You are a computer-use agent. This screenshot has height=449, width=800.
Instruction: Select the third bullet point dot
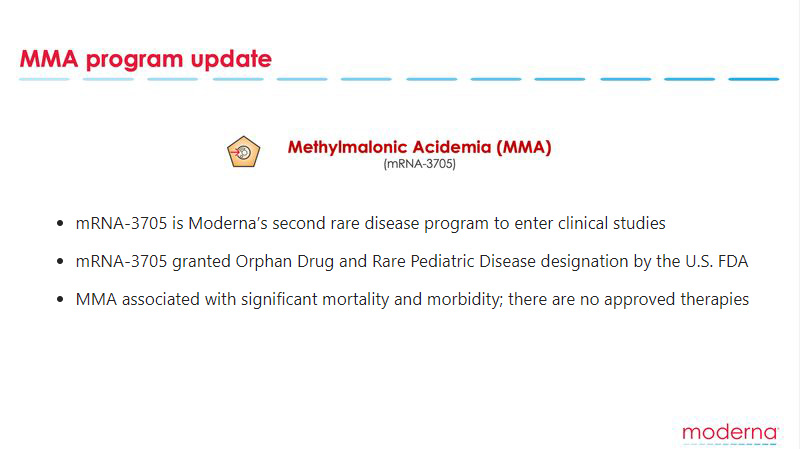(x=60, y=299)
